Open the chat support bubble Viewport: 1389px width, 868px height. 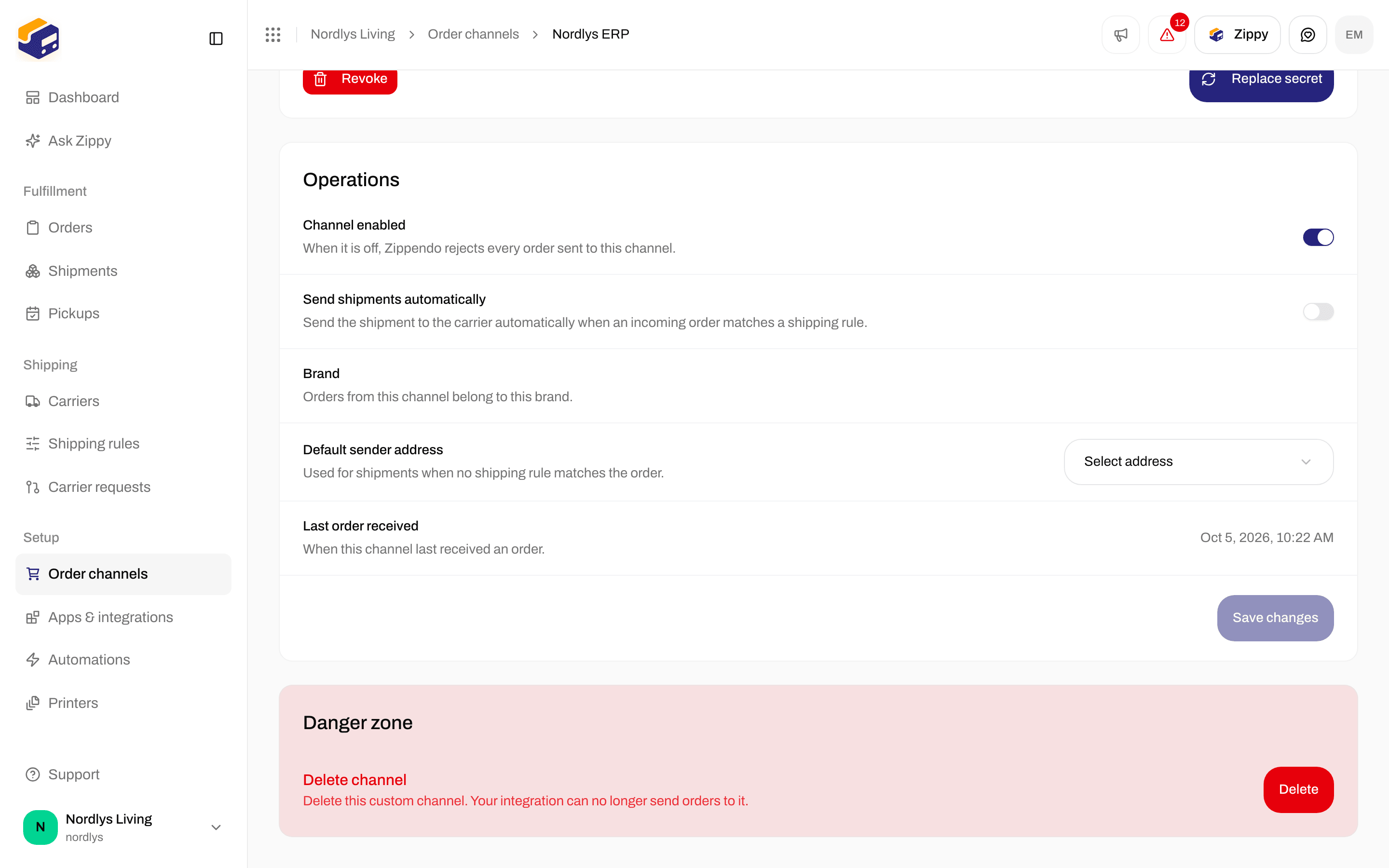pos(1307,34)
